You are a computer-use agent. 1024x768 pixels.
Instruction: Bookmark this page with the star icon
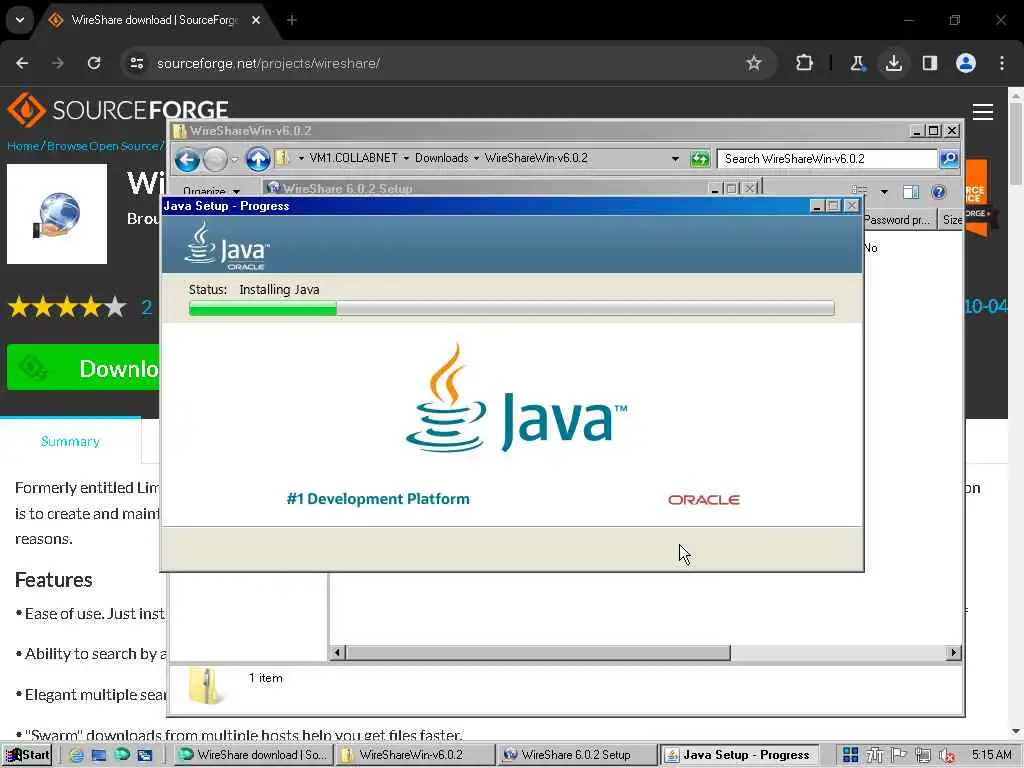(x=754, y=63)
